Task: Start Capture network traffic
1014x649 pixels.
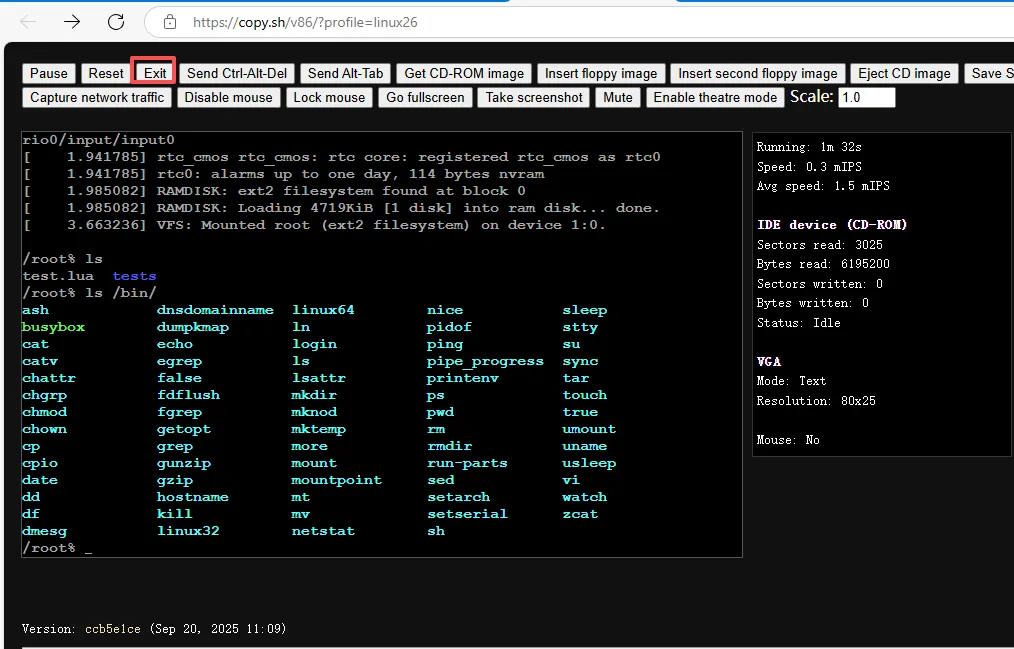Action: coord(97,98)
